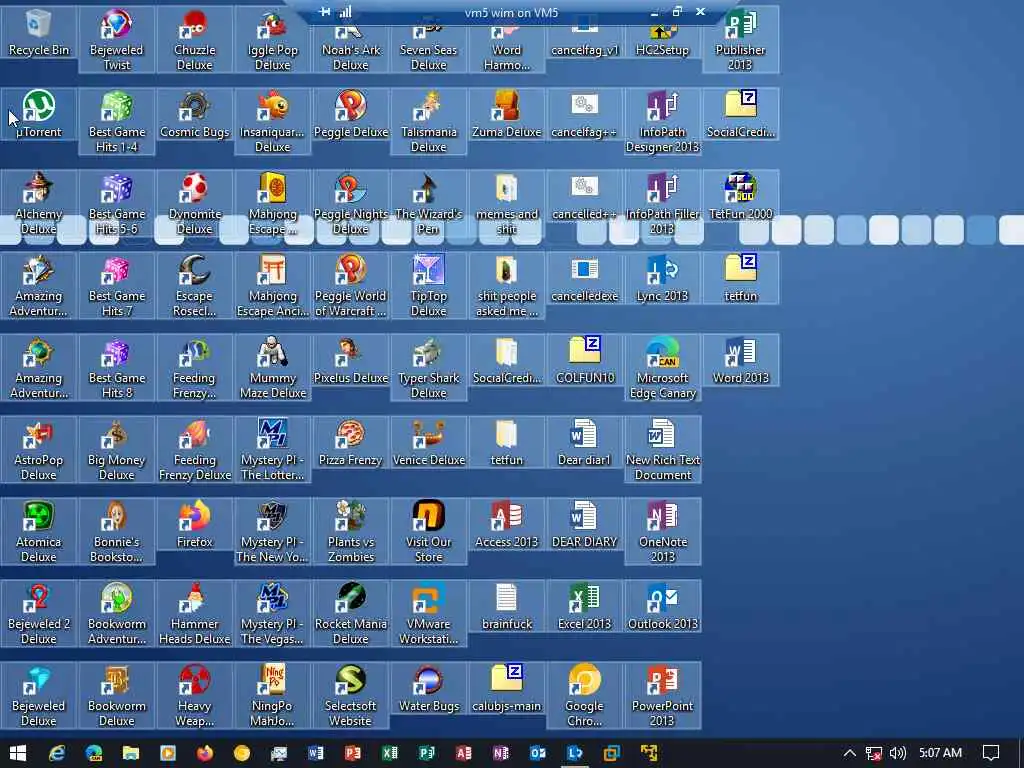Open InfoPath Designer 2013 shortcut

coord(662,121)
